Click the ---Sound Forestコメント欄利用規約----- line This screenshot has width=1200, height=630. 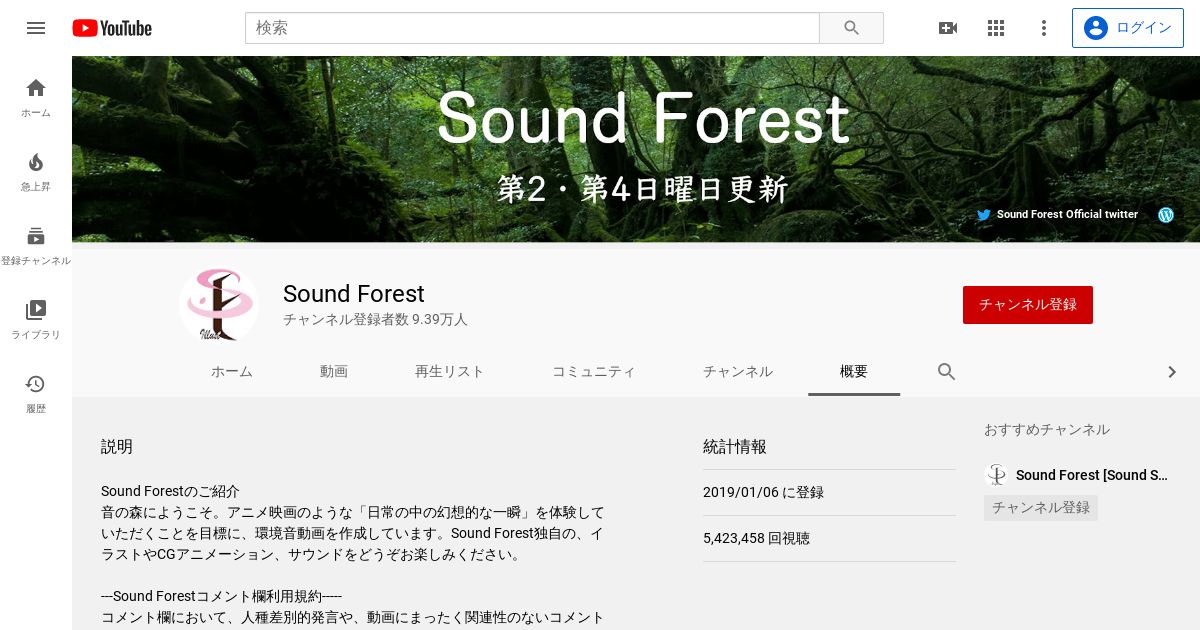point(221,596)
